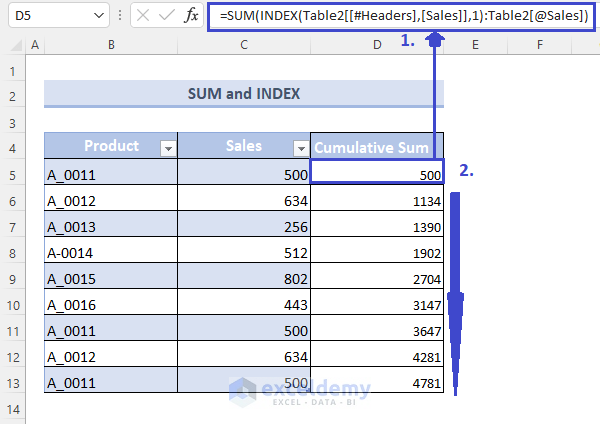
Task: Click the SUM and INDEX title cell
Action: 244,94
